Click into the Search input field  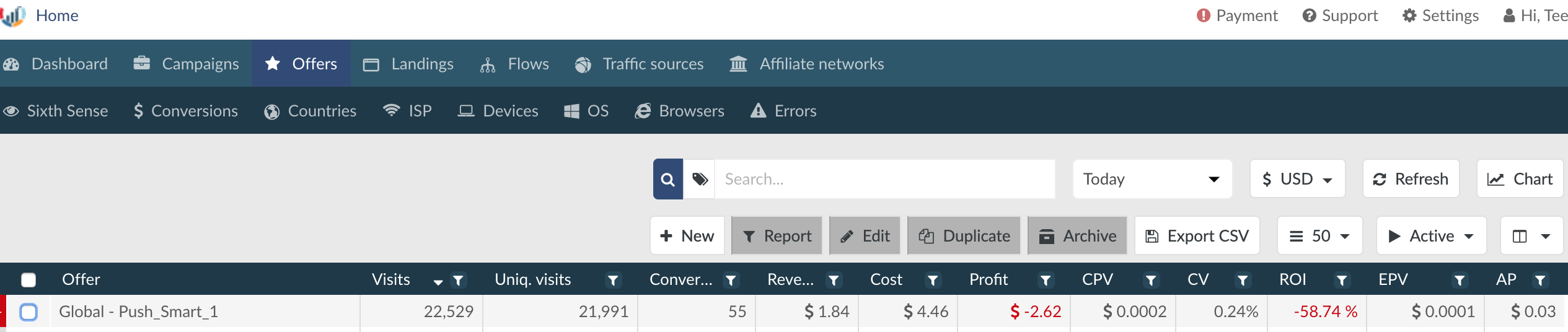[x=884, y=179]
